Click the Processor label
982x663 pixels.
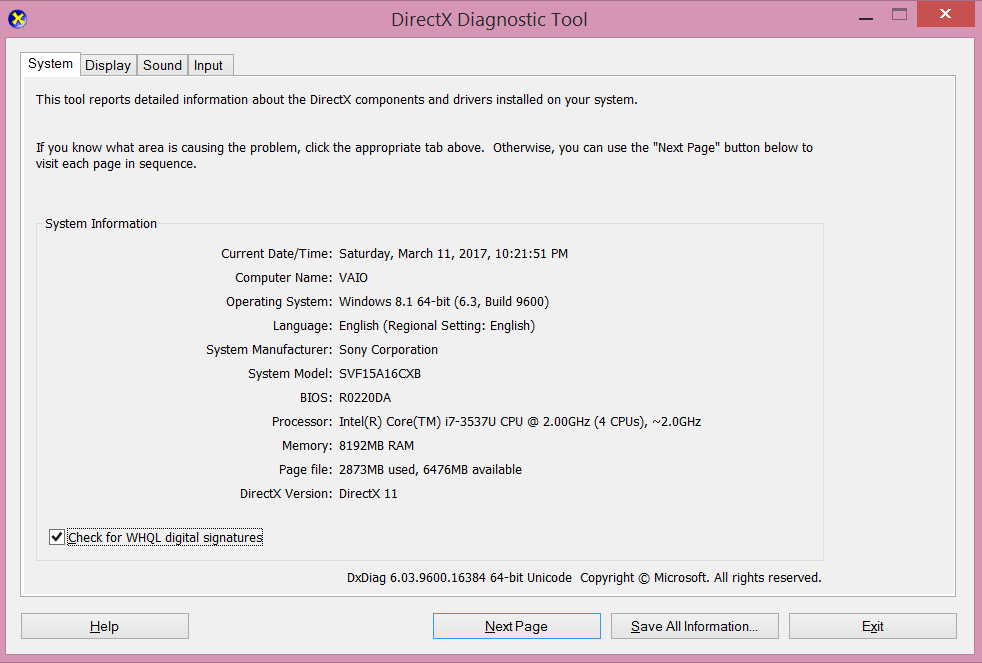tap(302, 421)
